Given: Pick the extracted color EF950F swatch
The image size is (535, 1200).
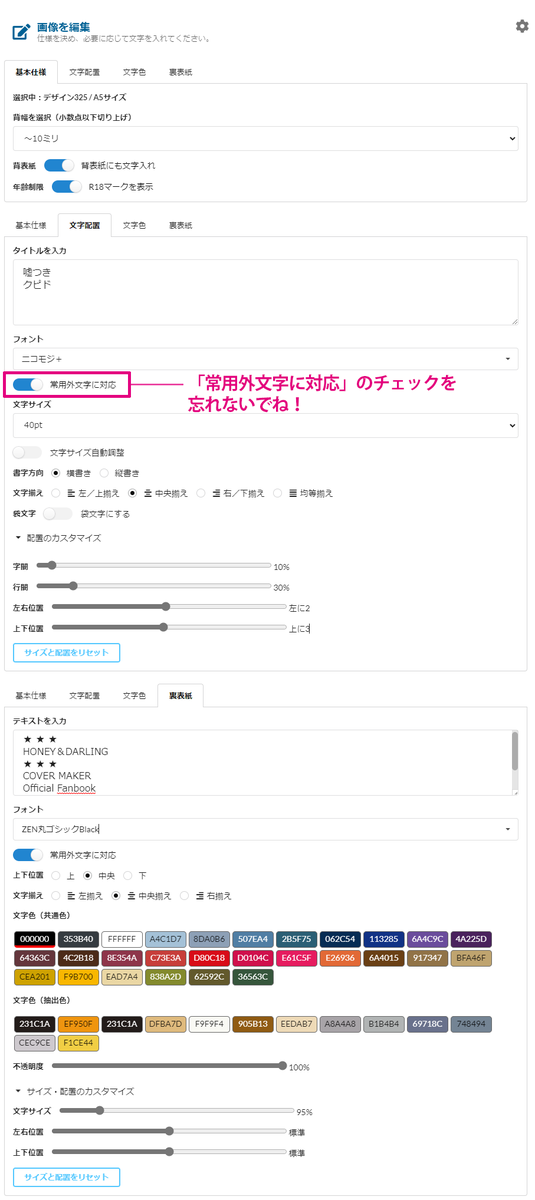Looking at the screenshot, I should click(x=78, y=1024).
